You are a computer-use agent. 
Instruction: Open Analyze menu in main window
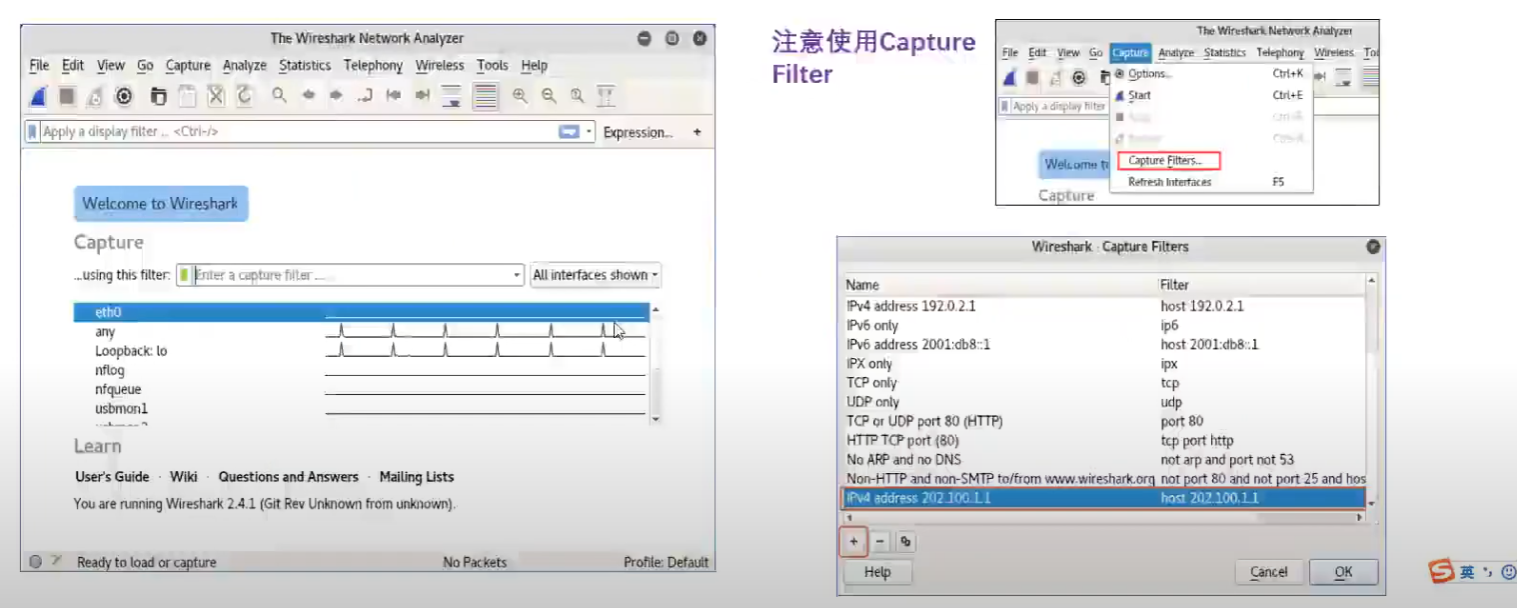point(245,65)
